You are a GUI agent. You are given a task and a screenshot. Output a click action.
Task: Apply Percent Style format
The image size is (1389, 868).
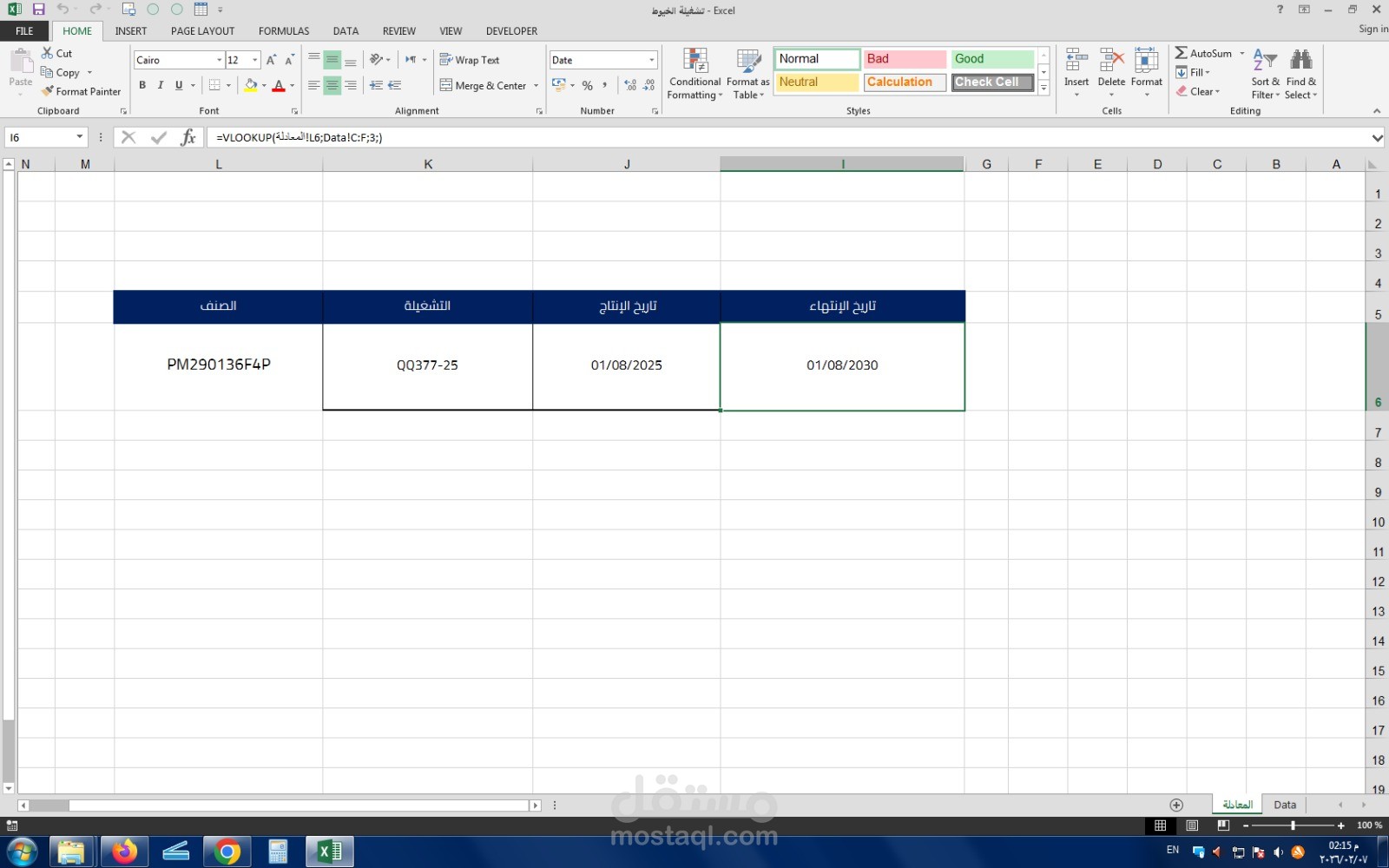pyautogui.click(x=588, y=85)
